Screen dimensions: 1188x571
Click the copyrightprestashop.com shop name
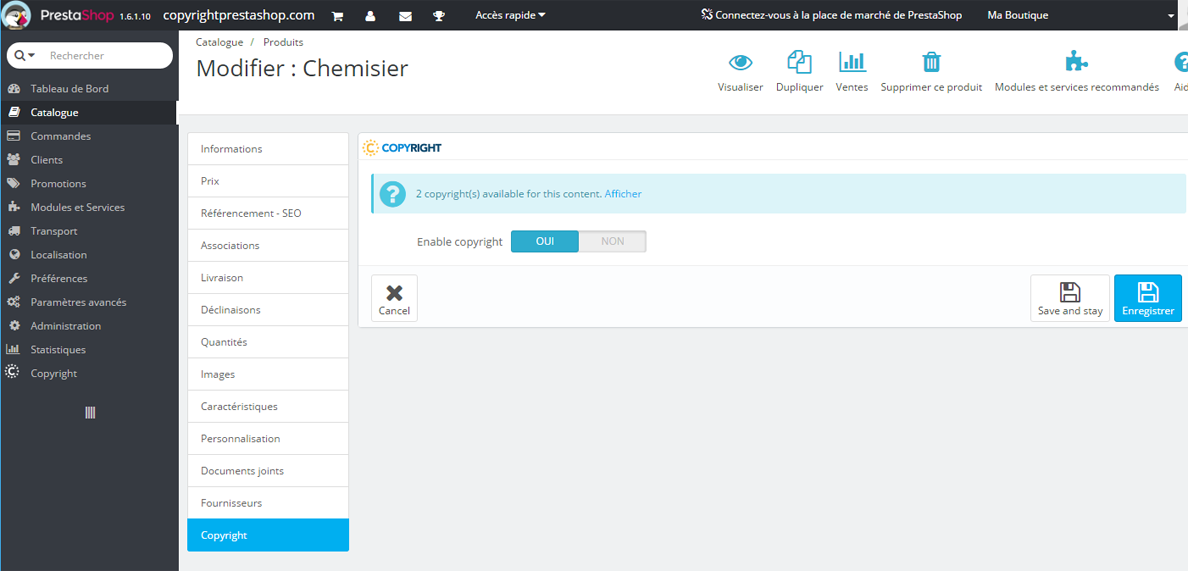coord(239,15)
